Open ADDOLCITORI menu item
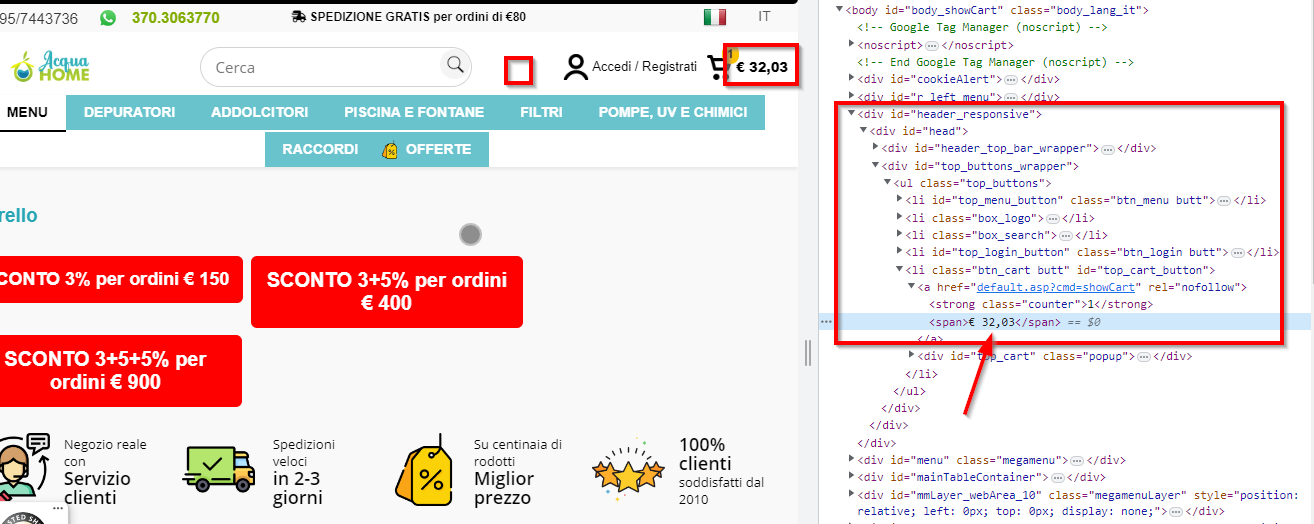1314x524 pixels. pyautogui.click(x=259, y=112)
